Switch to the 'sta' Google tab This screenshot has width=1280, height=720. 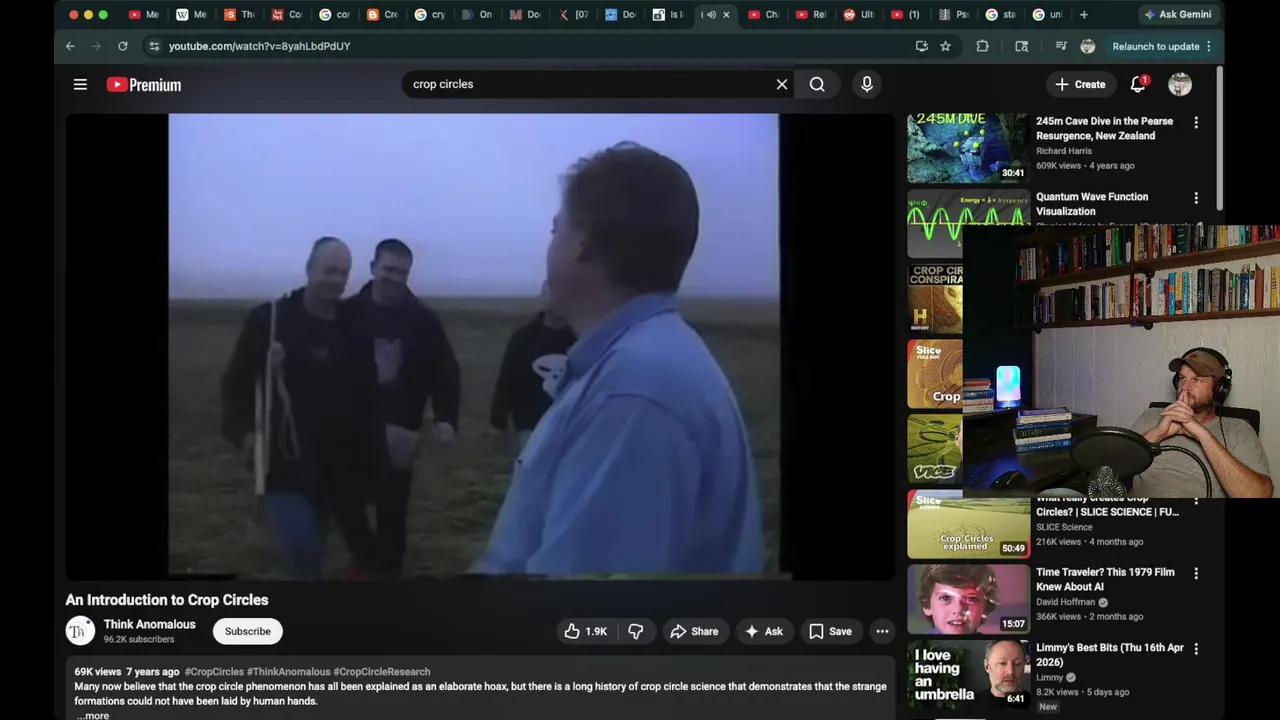[x=1001, y=15]
